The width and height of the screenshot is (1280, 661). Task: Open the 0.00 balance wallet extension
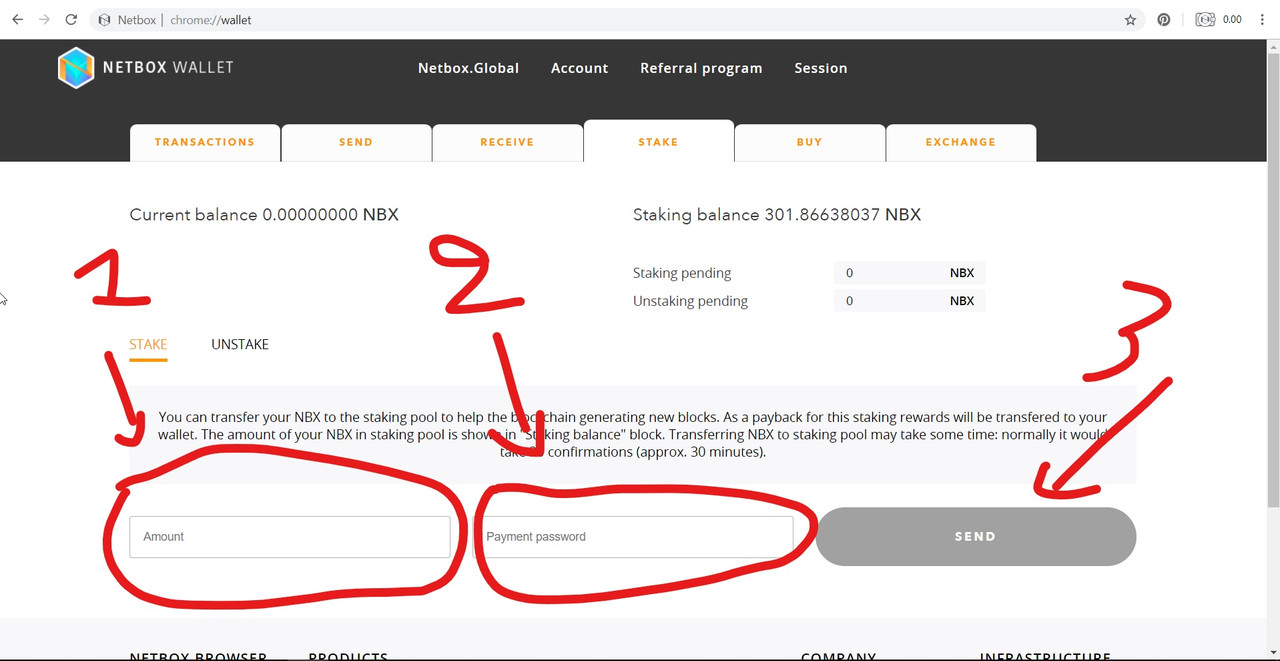pos(1219,19)
